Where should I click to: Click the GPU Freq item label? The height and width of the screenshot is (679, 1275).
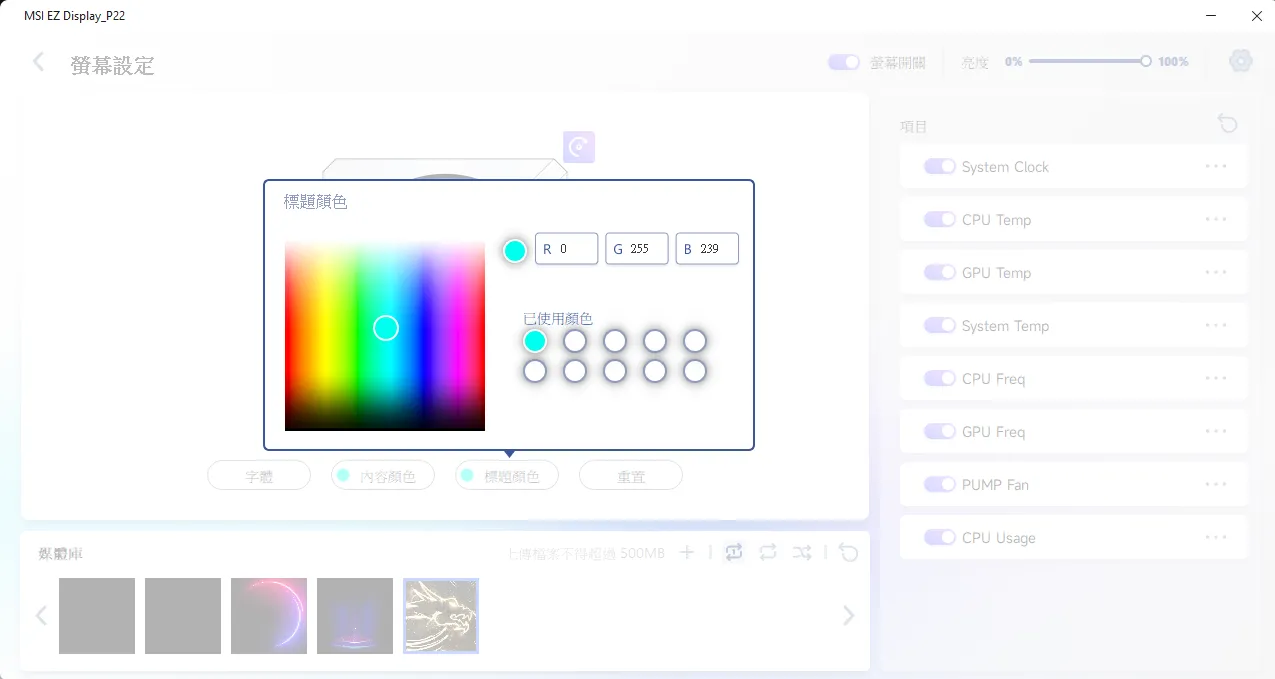tap(993, 432)
